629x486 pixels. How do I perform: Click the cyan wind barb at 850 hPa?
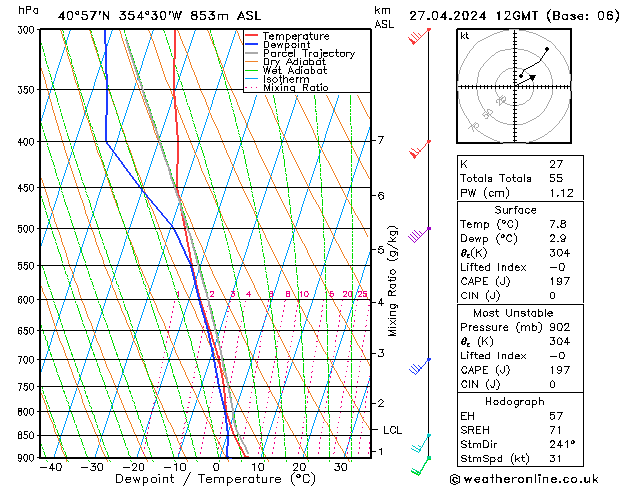421,443
